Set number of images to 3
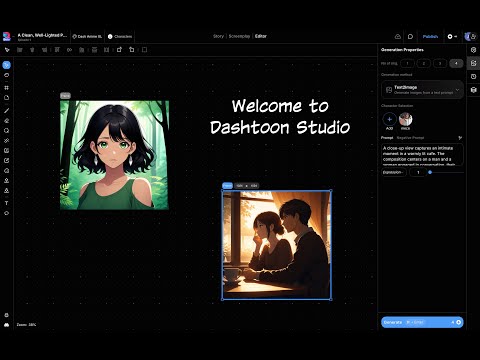 [x=440, y=63]
